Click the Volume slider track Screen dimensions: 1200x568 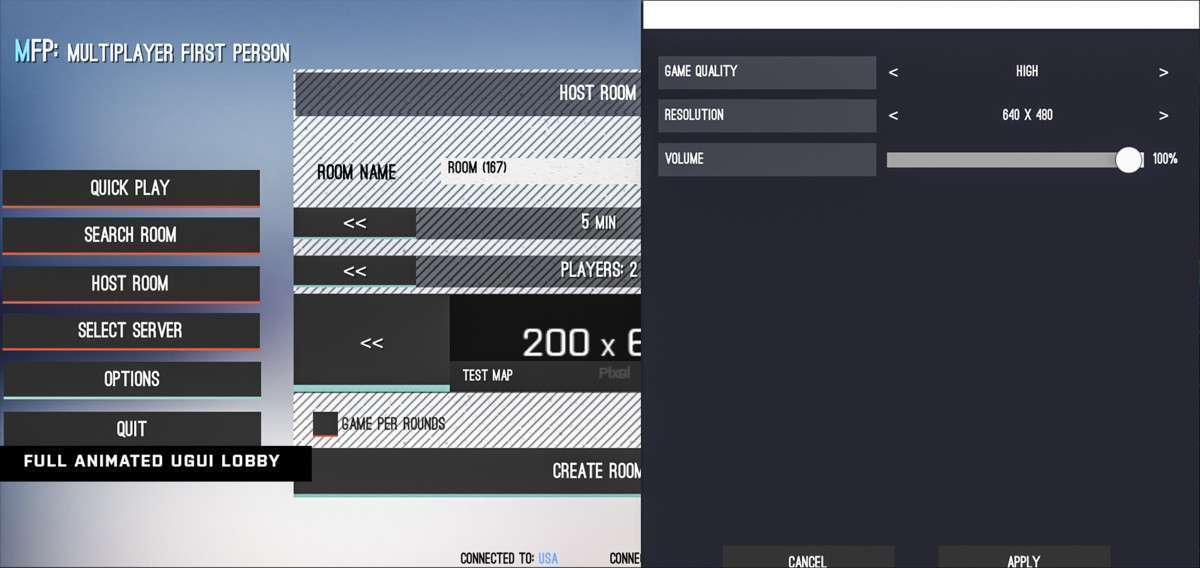tap(1014, 160)
